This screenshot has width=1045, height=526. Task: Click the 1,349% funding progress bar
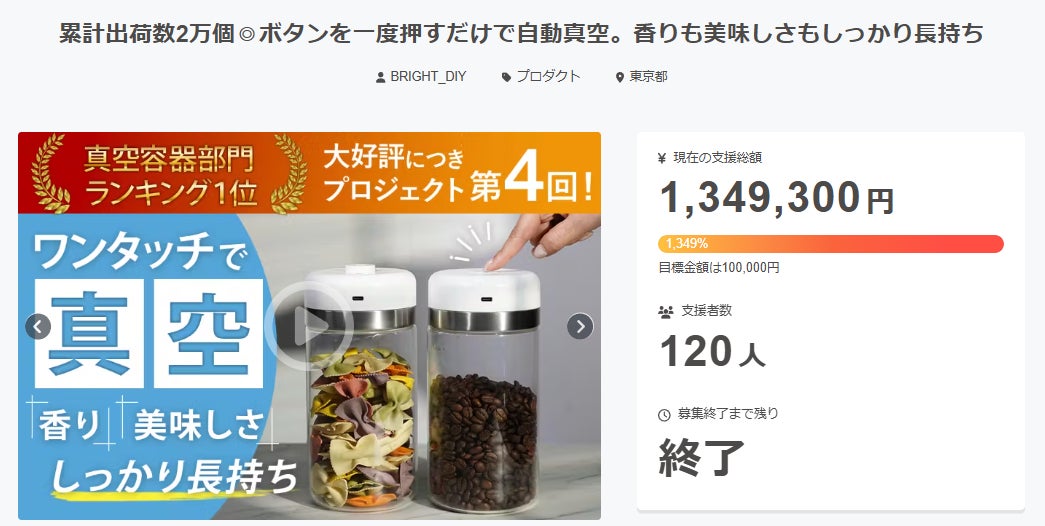(830, 243)
